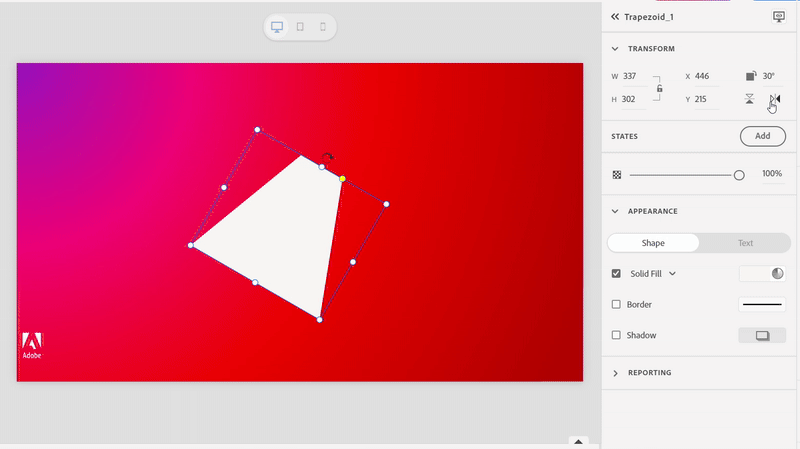Collapse the TRANSFORM section
800x449 pixels.
[x=615, y=49]
